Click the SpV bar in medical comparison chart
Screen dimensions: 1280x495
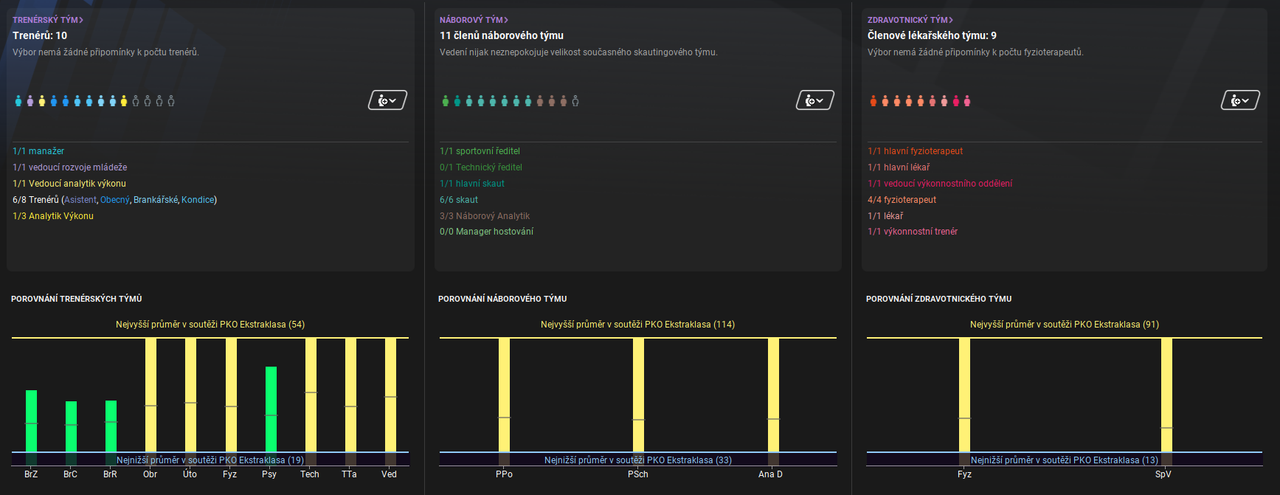(1166, 401)
